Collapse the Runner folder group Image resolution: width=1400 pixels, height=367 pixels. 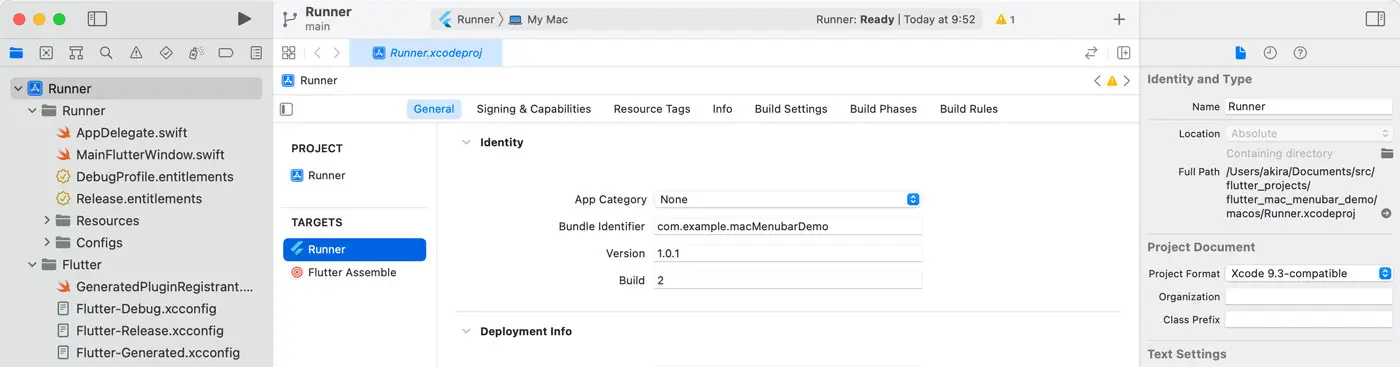pos(32,111)
